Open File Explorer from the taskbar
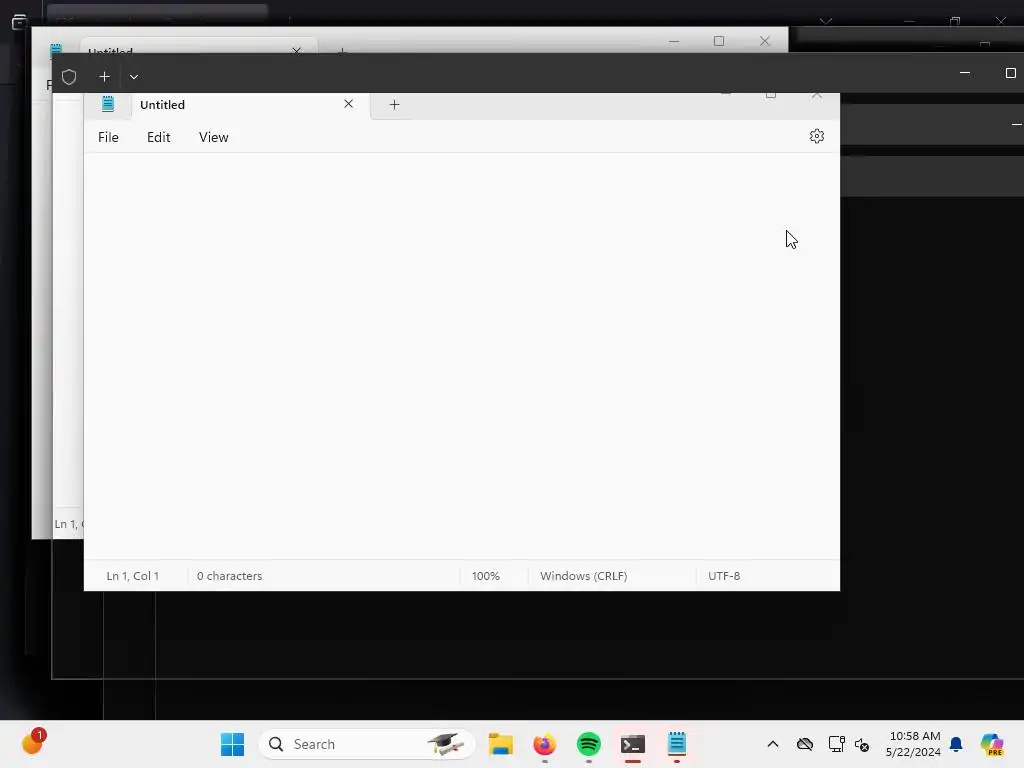Image resolution: width=1024 pixels, height=768 pixels. click(501, 744)
